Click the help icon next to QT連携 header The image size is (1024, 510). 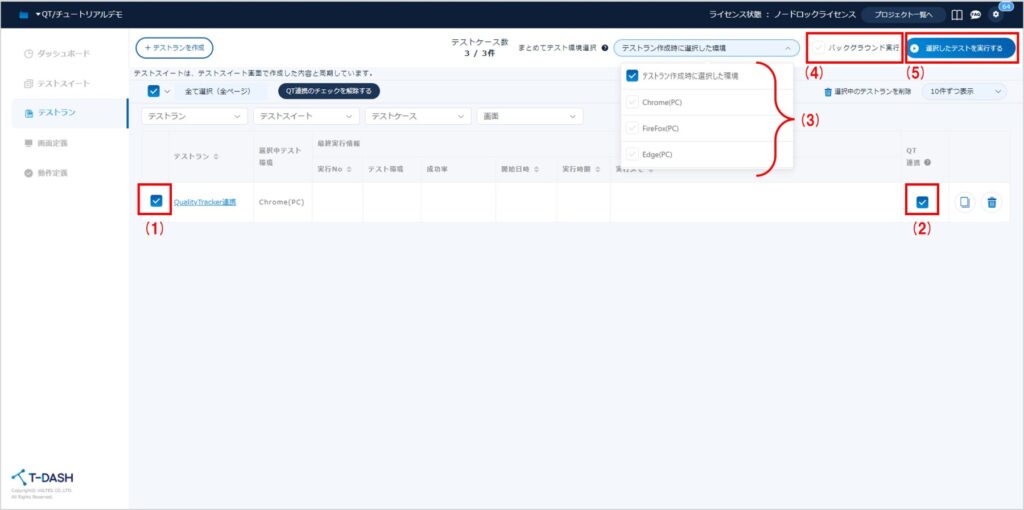coord(929,162)
